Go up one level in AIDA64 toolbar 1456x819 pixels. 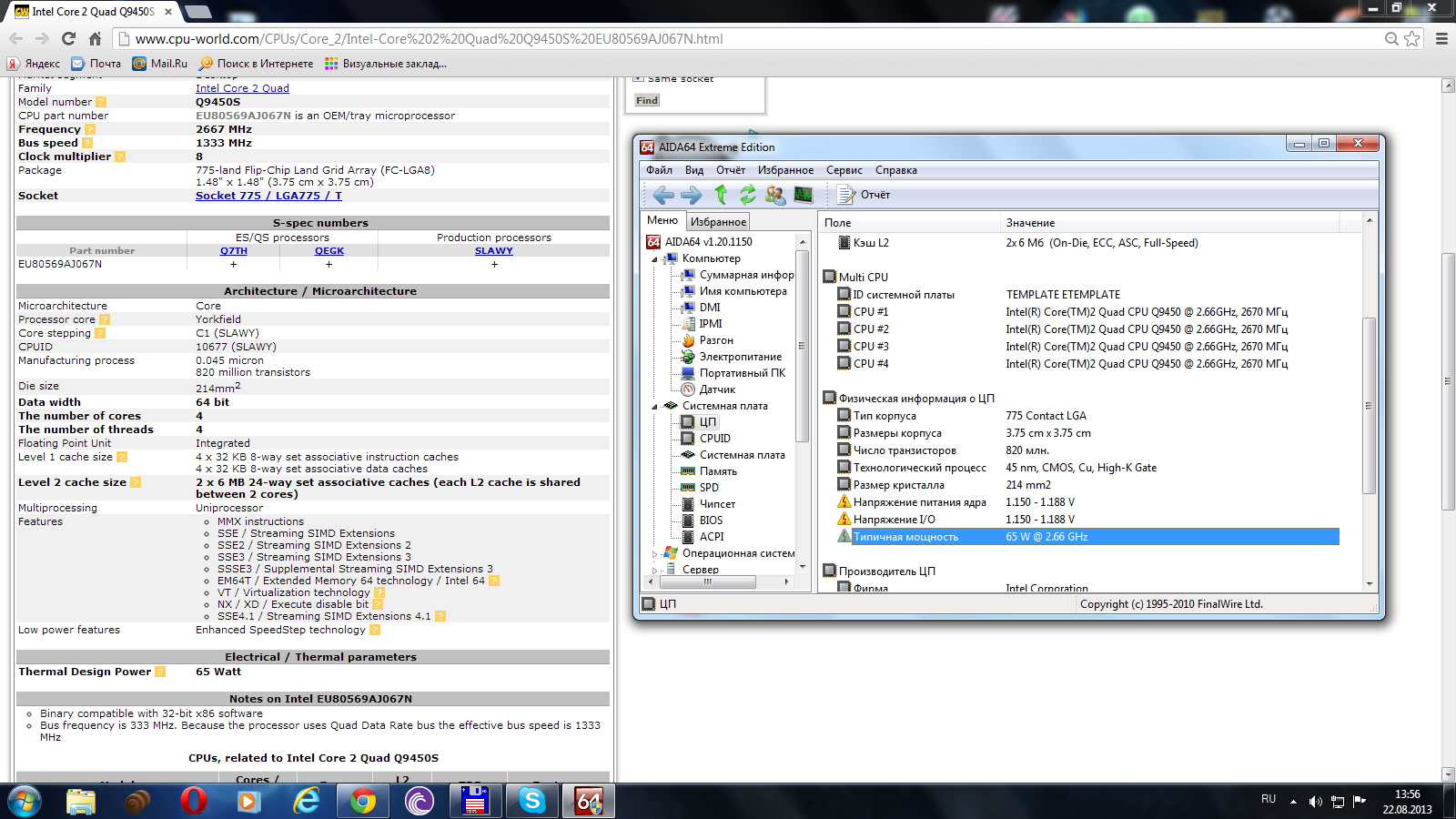tap(721, 194)
